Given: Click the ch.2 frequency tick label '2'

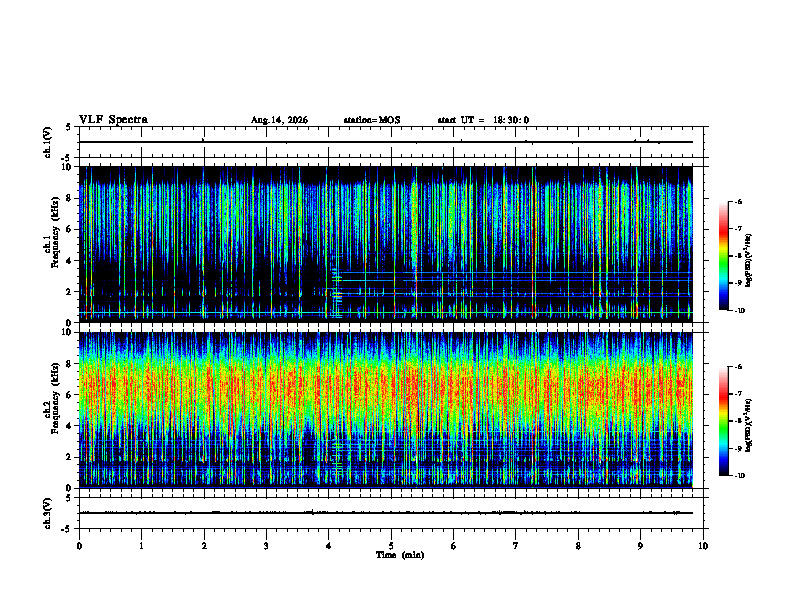Looking at the screenshot, I should pyautogui.click(x=70, y=457).
